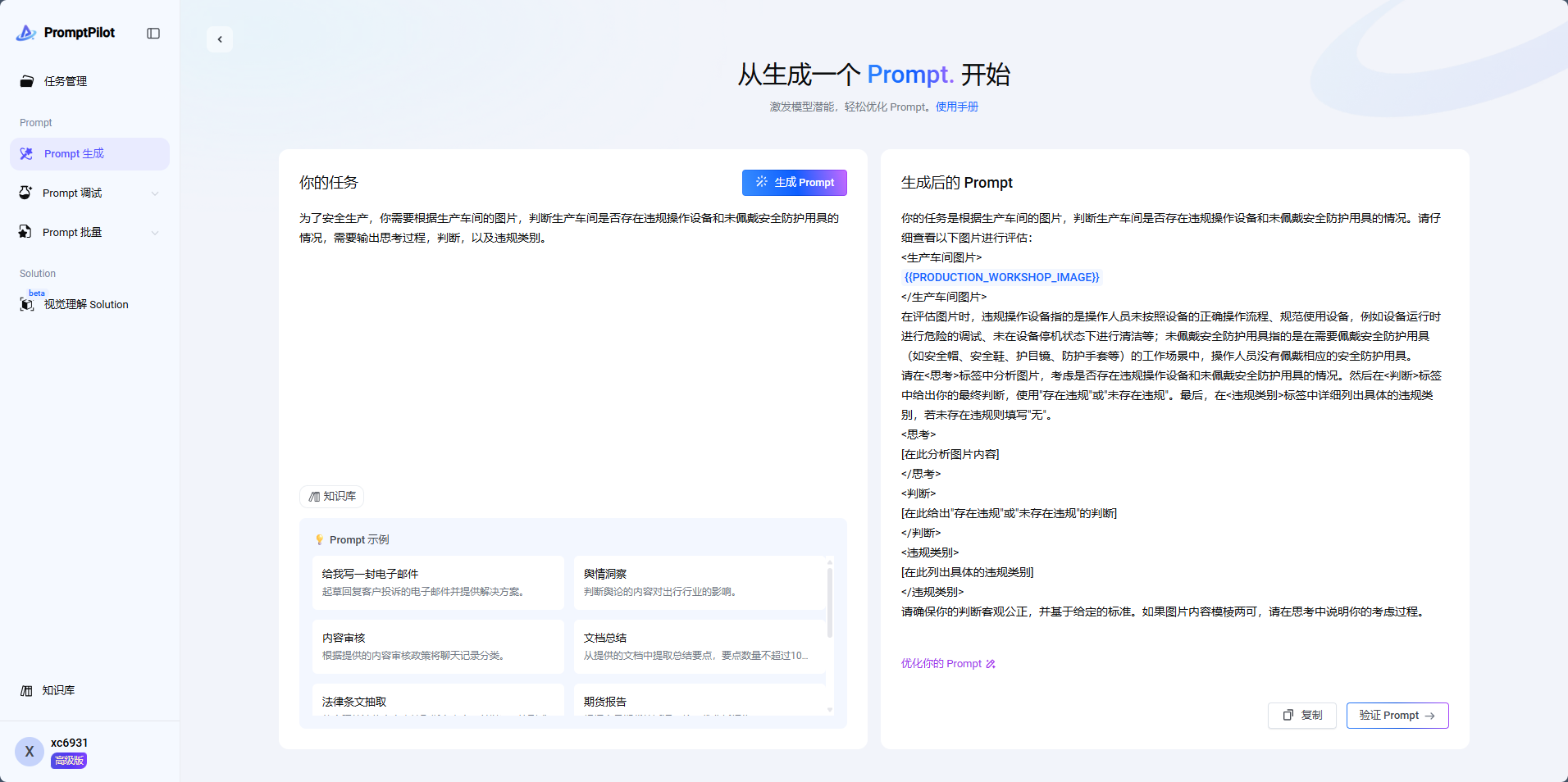Image resolution: width=1568 pixels, height=782 pixels.
Task: Open 视觉理解 Solution icon in sidebar
Action: (27, 304)
